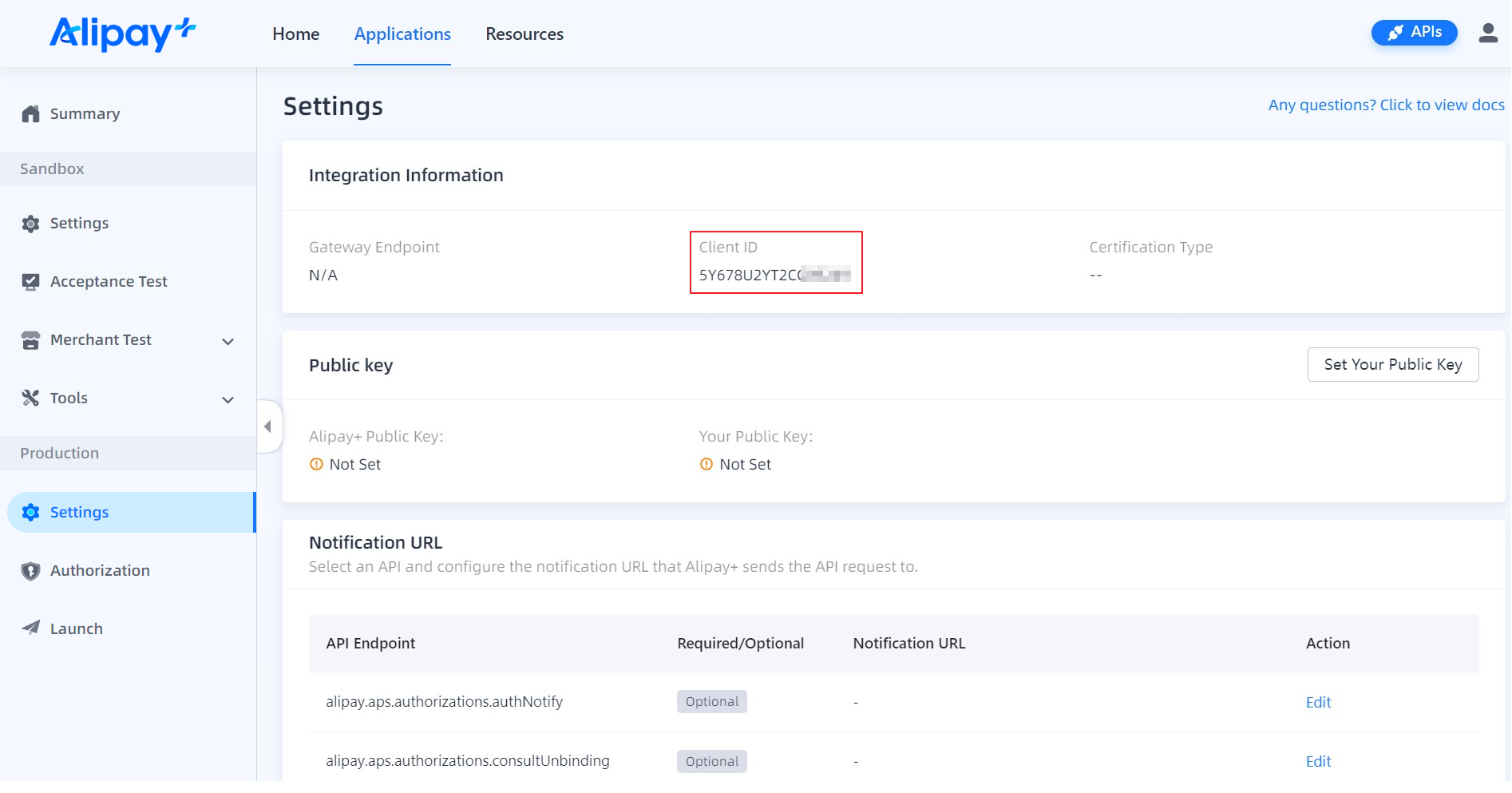Select the Applications tab
This screenshot has height=793, width=1512.
[402, 34]
